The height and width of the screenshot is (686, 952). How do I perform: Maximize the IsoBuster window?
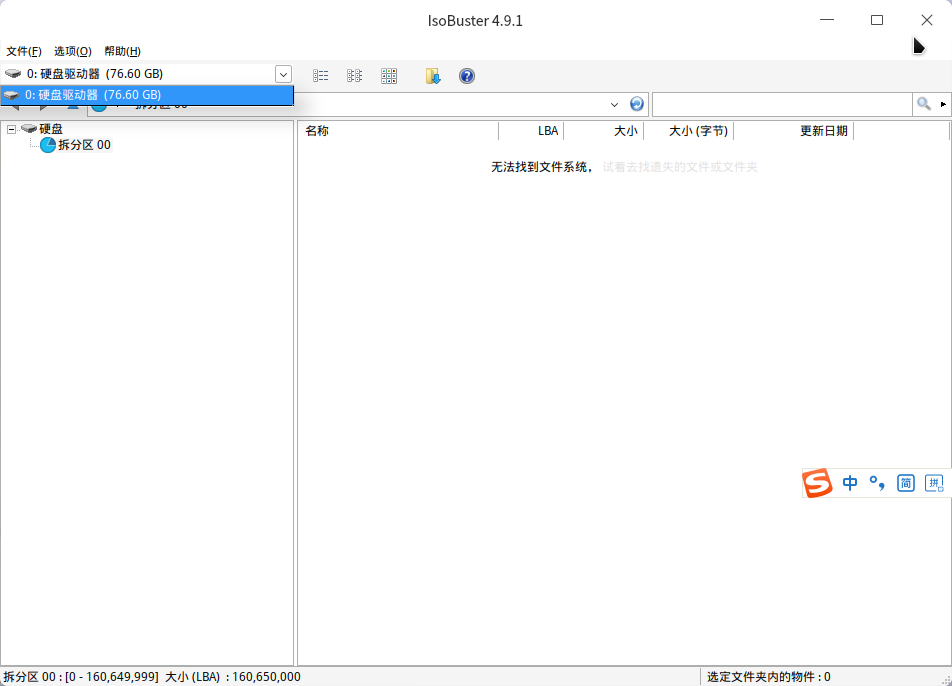[877, 20]
